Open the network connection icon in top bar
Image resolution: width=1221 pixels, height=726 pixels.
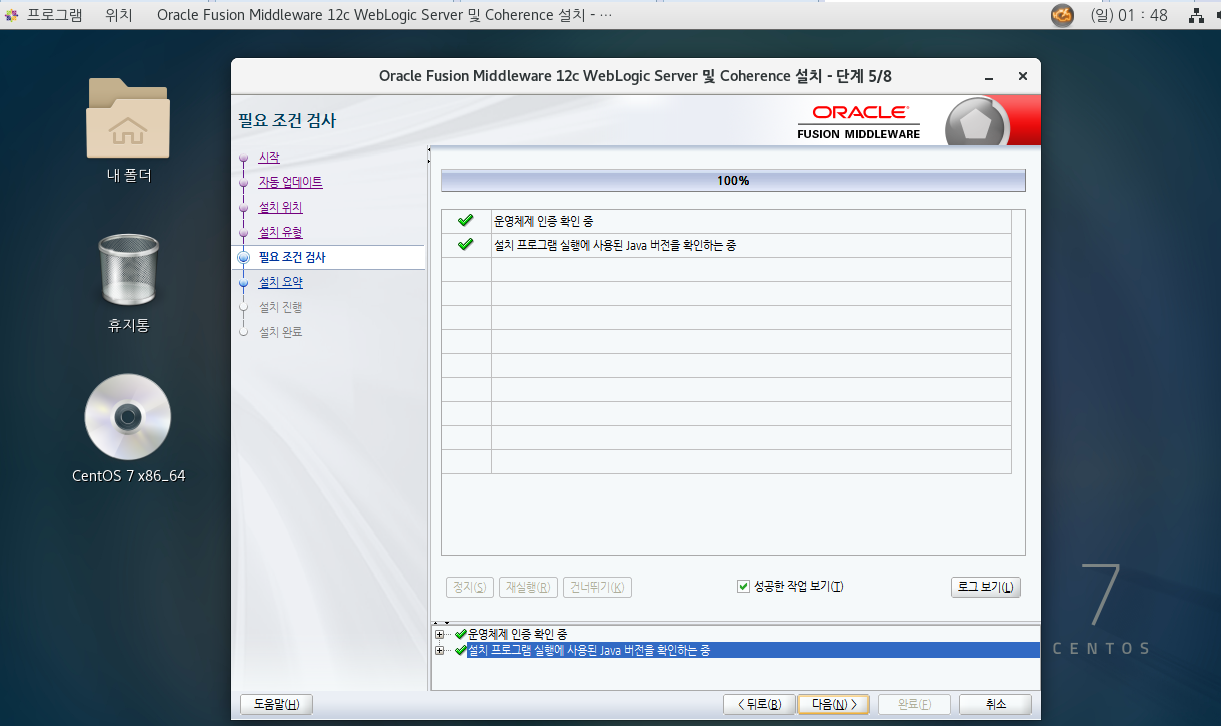pyautogui.click(x=1196, y=15)
